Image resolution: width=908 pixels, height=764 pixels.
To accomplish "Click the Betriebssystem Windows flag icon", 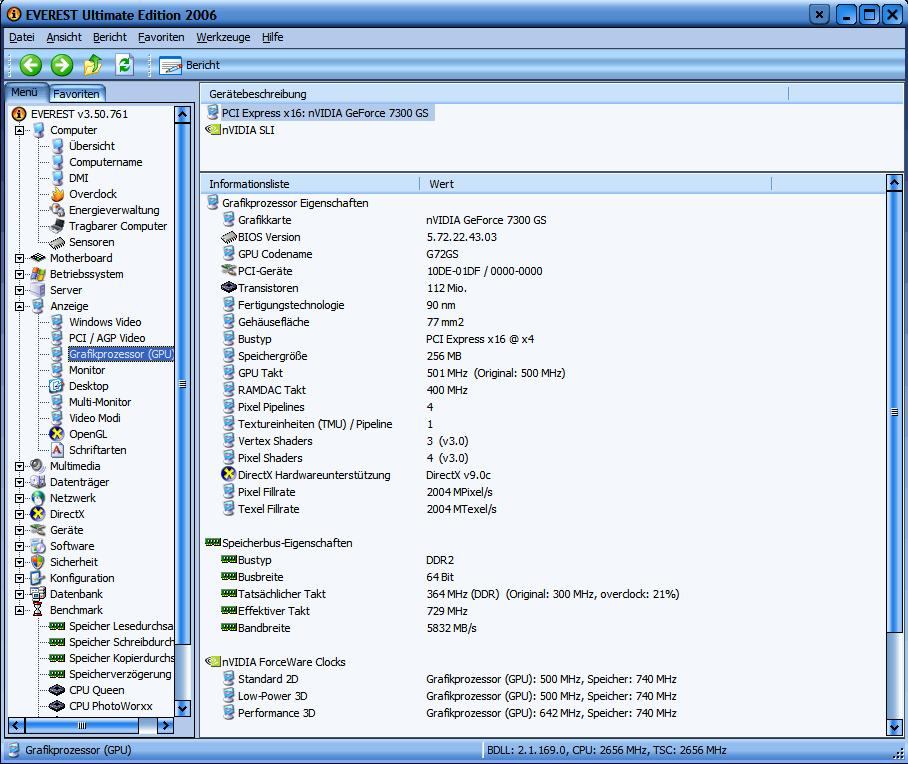I will click(x=38, y=274).
